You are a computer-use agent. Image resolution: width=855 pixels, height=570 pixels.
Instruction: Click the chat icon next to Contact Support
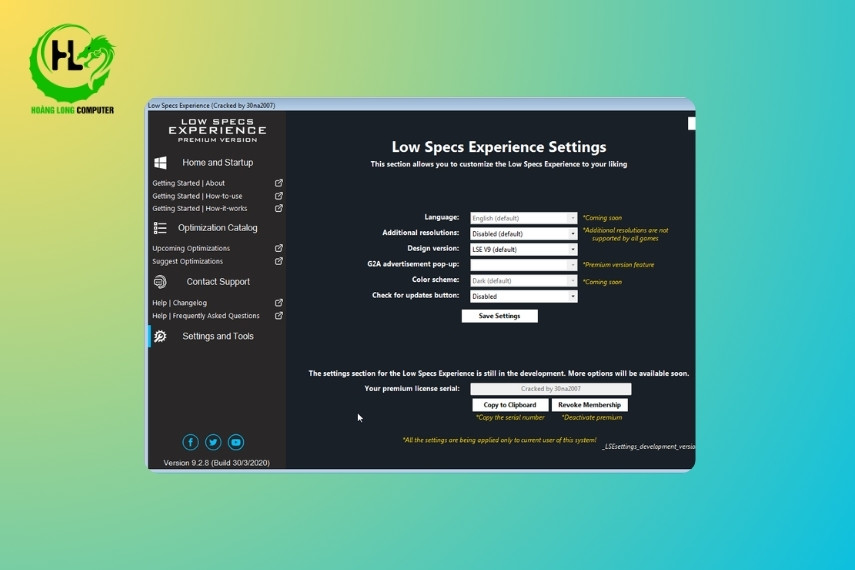pos(160,282)
